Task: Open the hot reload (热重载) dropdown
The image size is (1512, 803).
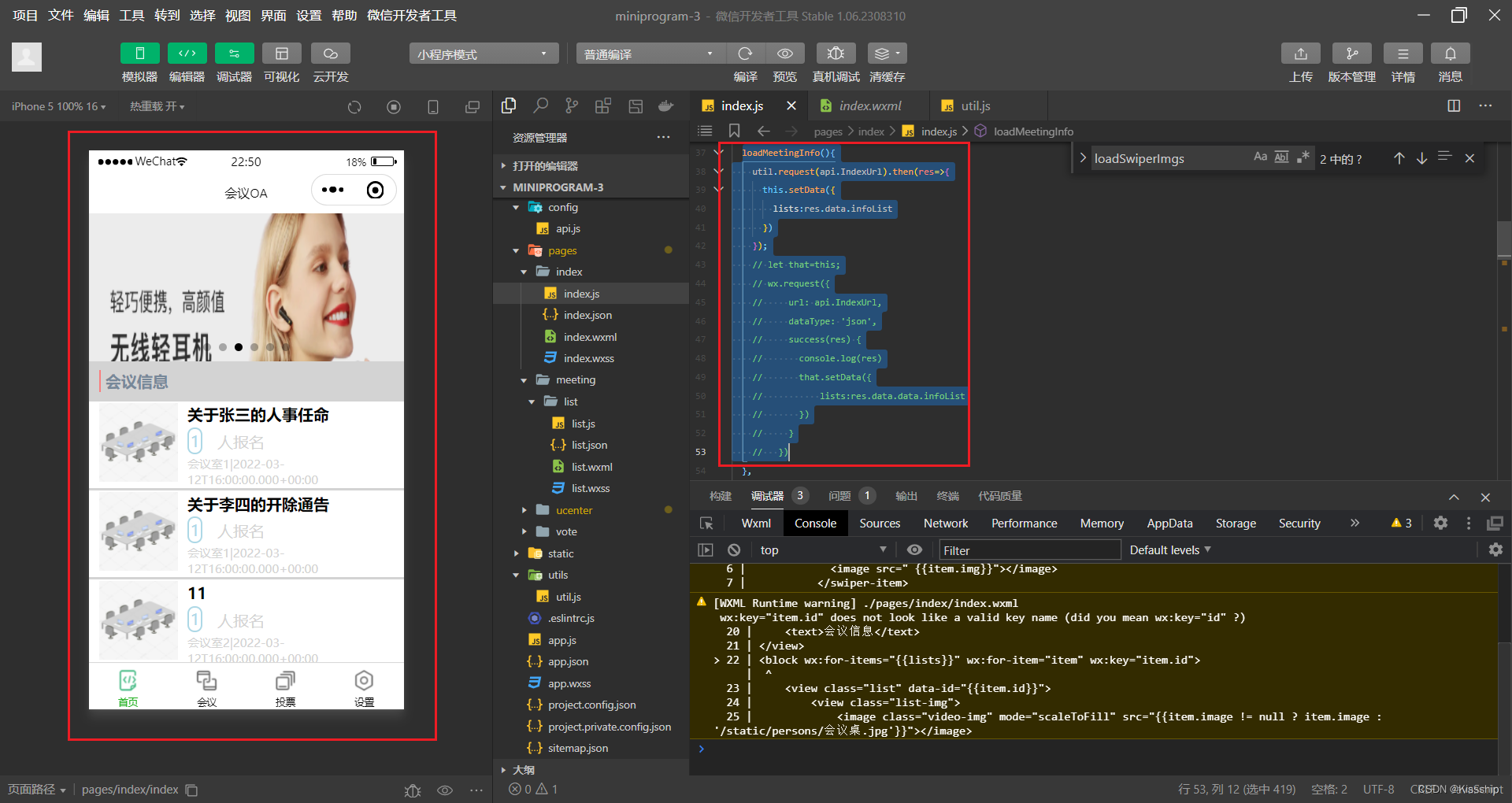Action: coord(157,106)
